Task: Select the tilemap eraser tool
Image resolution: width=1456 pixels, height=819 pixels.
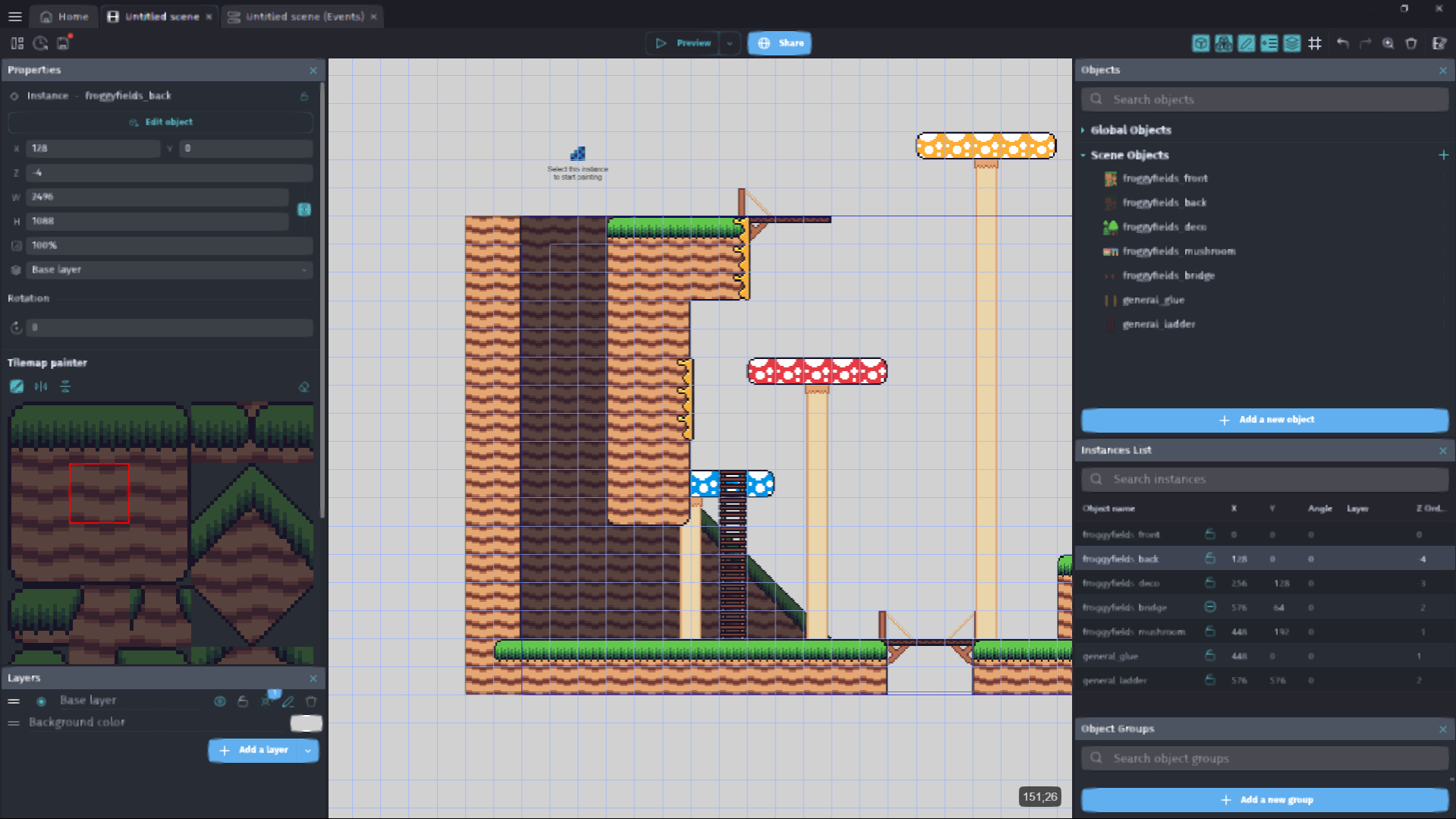Action: (x=304, y=387)
